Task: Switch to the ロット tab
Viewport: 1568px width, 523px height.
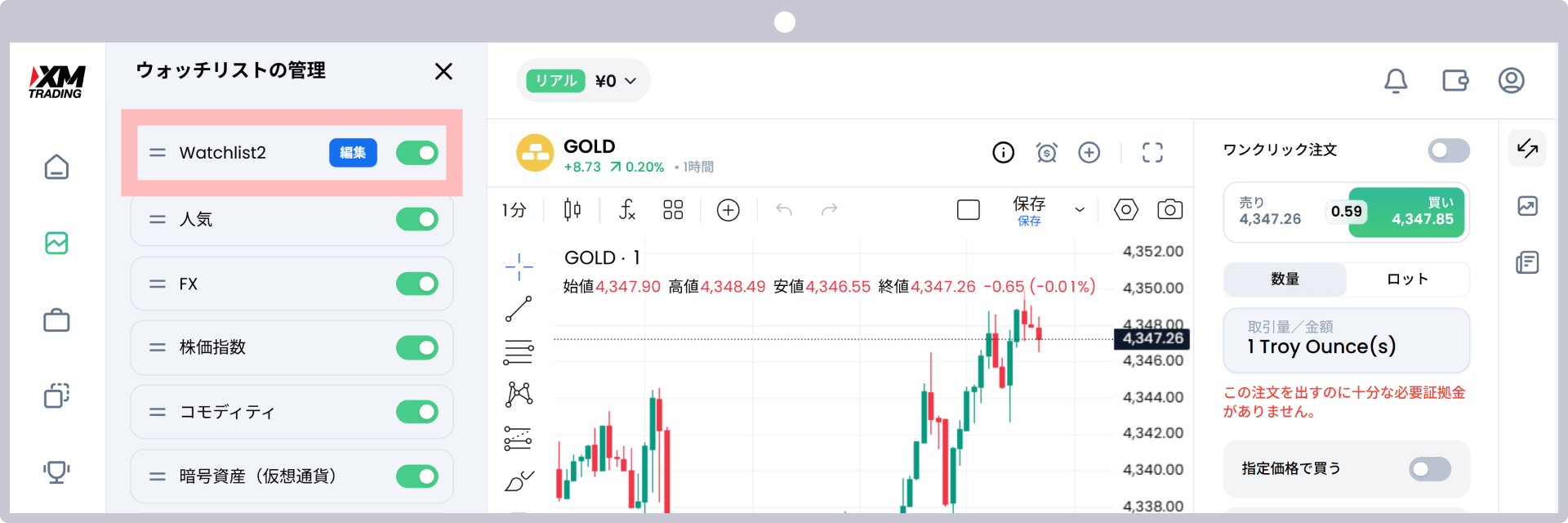Action: pos(1408,279)
